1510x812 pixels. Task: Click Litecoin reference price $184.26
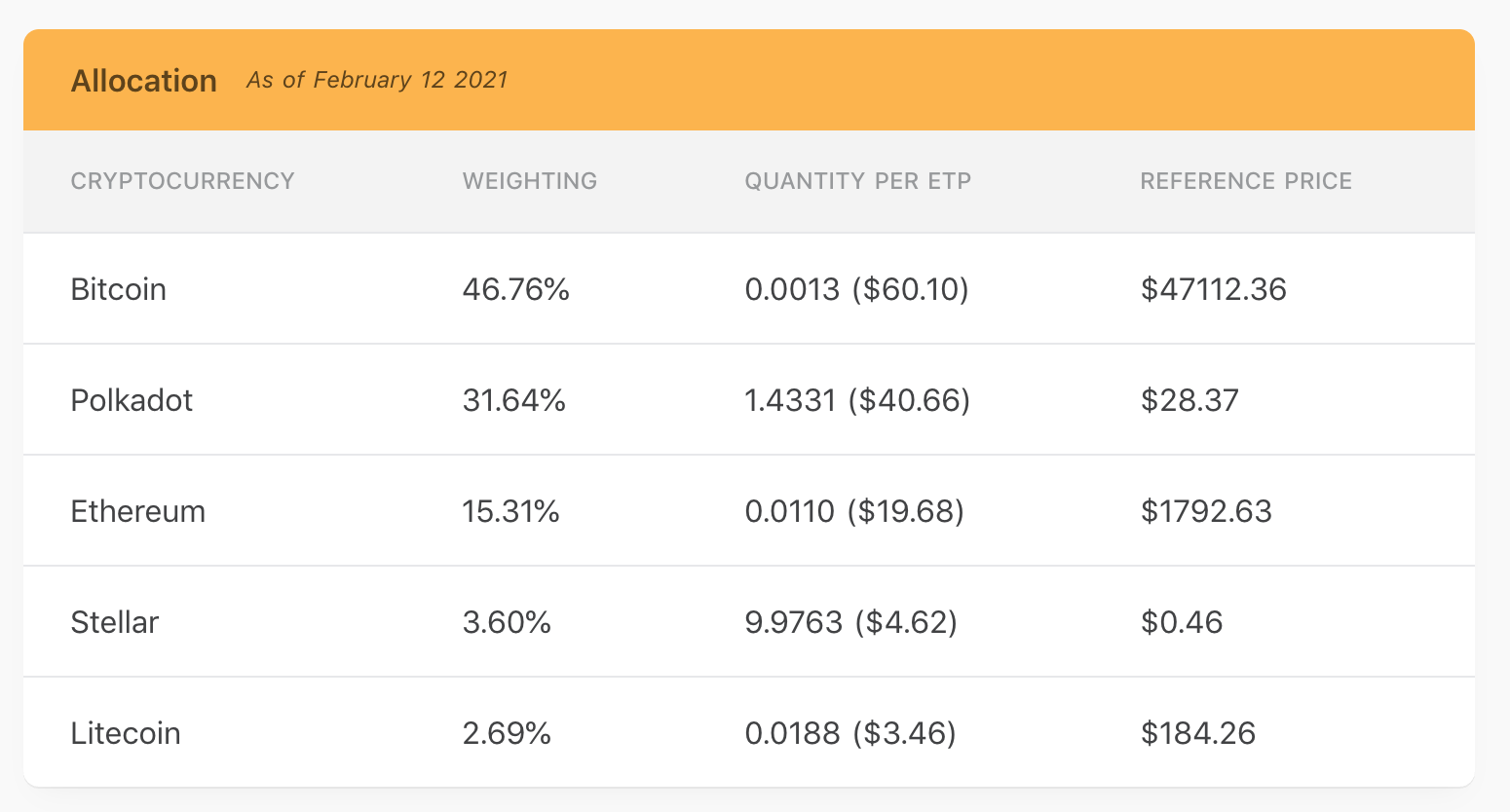click(1197, 733)
